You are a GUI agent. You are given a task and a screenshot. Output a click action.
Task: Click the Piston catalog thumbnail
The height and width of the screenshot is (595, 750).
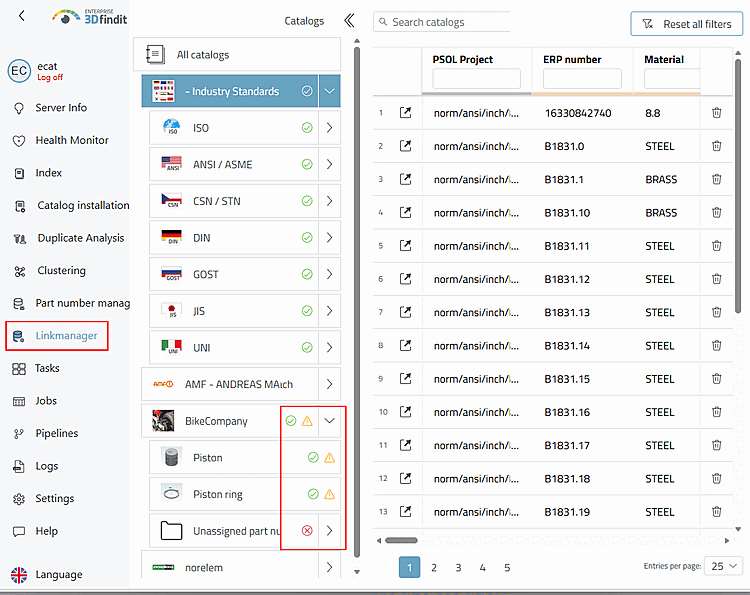click(171, 457)
